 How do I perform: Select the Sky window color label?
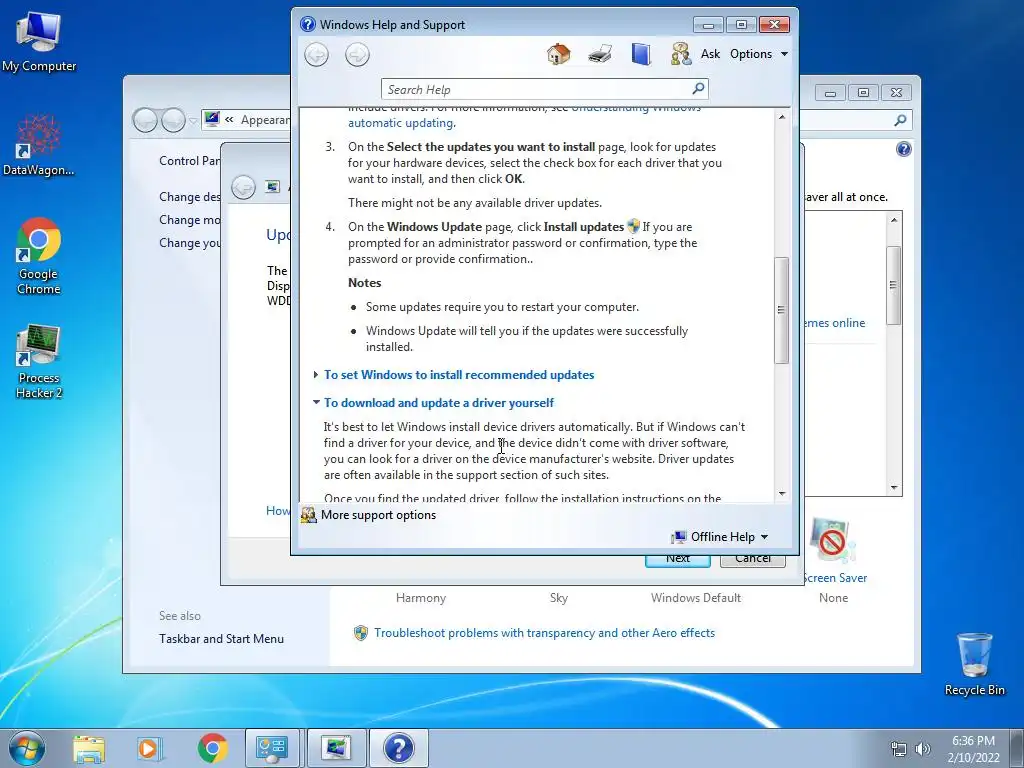559,598
